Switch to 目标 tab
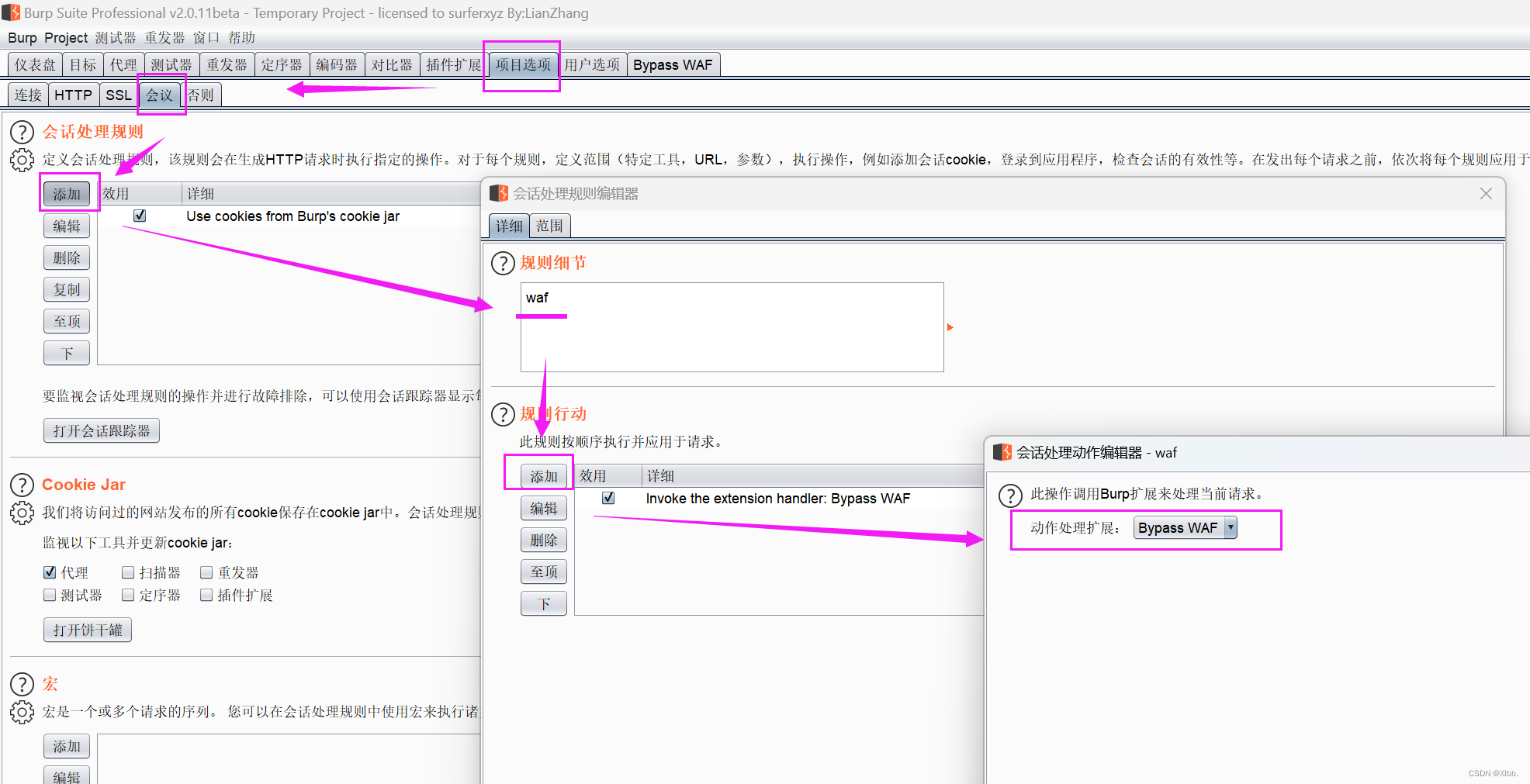1530x784 pixels. coord(82,64)
